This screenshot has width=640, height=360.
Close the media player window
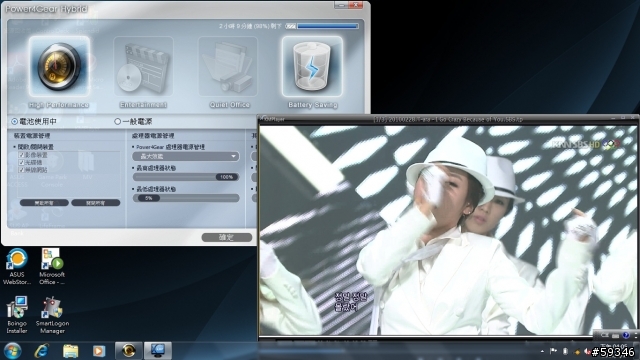point(633,118)
